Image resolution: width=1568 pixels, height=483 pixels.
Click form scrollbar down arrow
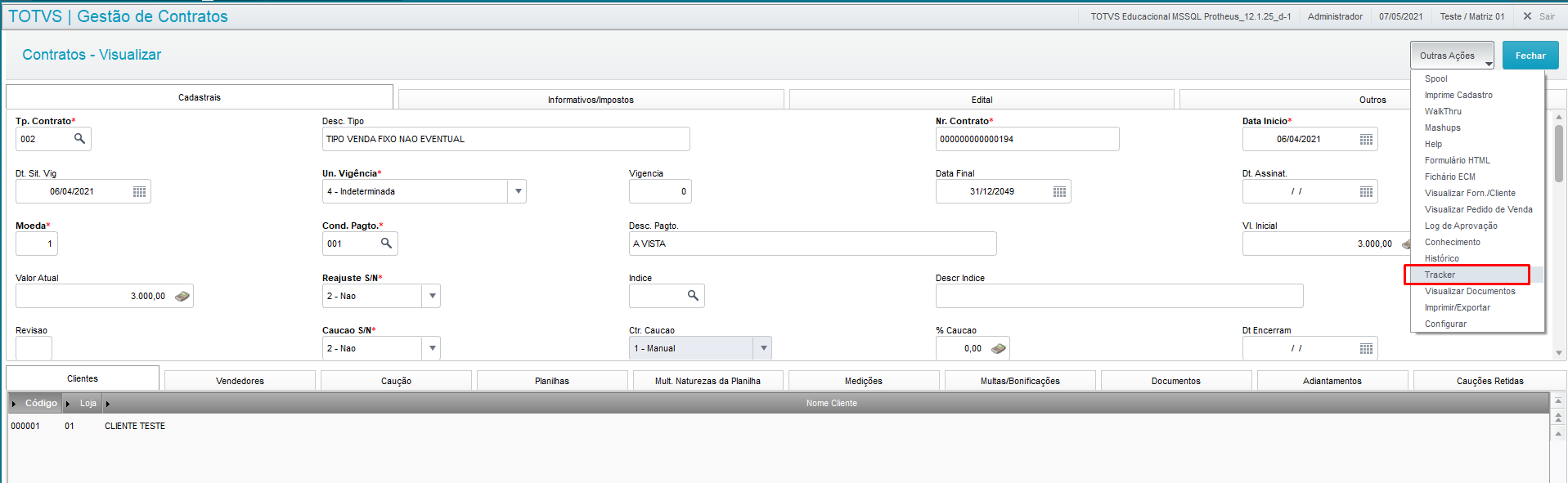(x=1559, y=353)
